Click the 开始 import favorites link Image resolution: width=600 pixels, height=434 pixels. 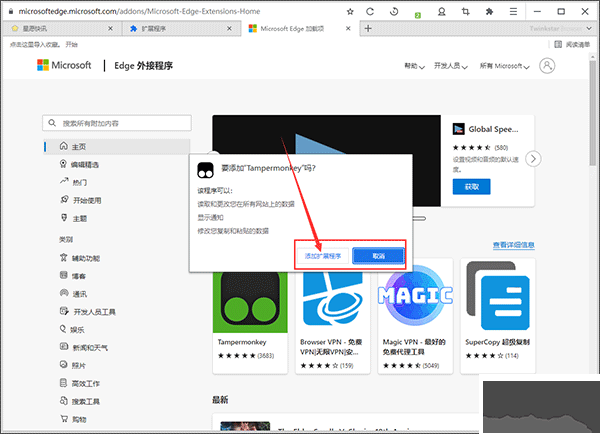point(72,44)
